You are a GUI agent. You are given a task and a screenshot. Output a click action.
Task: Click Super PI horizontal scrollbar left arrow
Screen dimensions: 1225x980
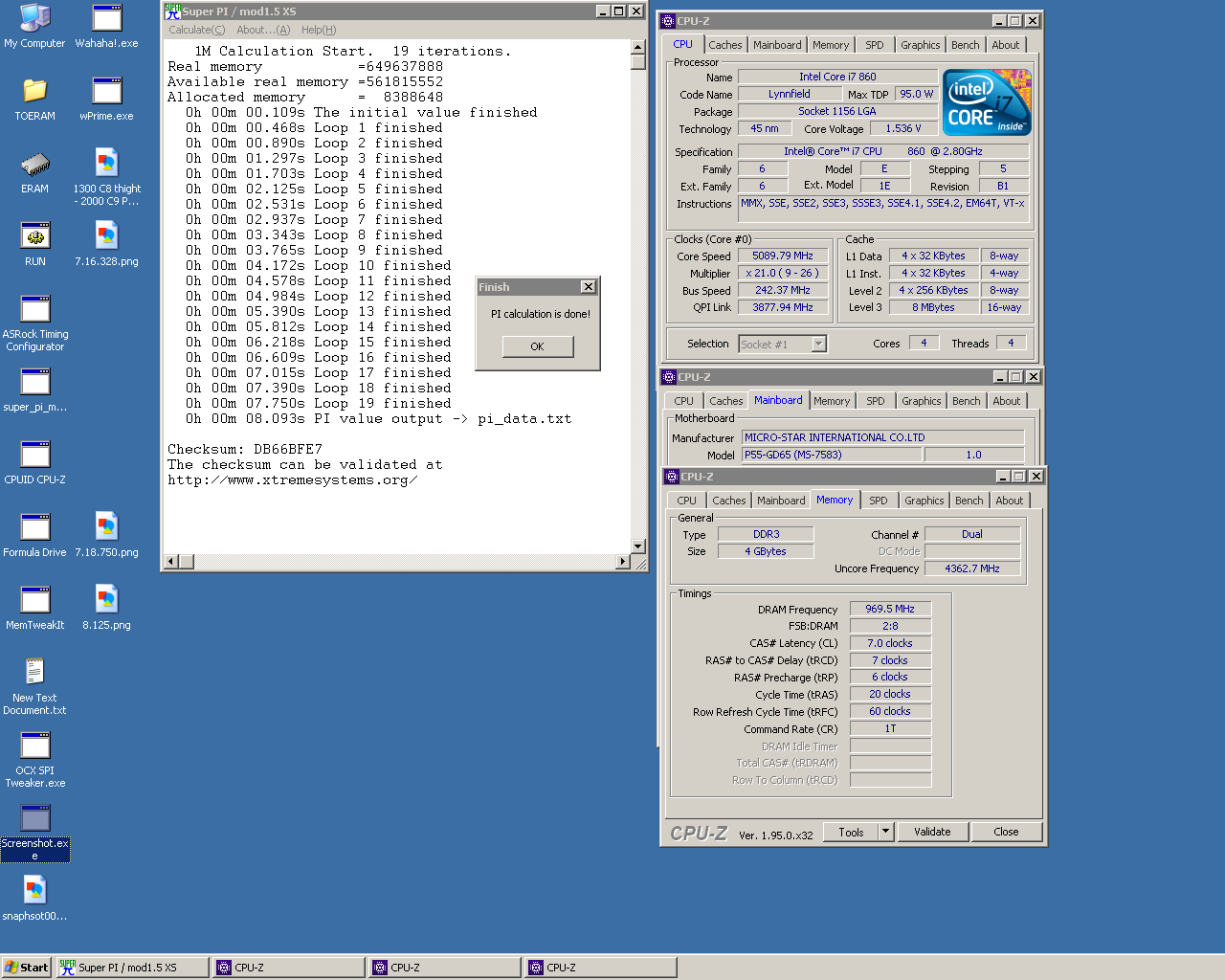[x=171, y=561]
